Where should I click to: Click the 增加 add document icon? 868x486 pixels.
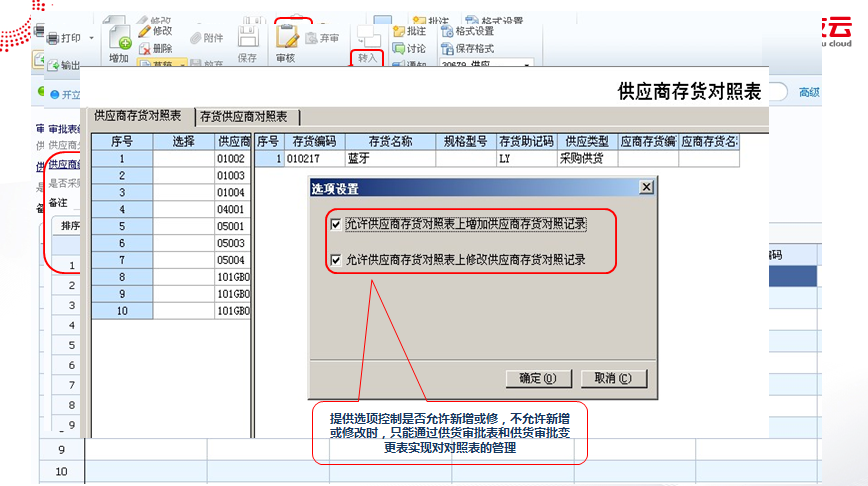(119, 38)
